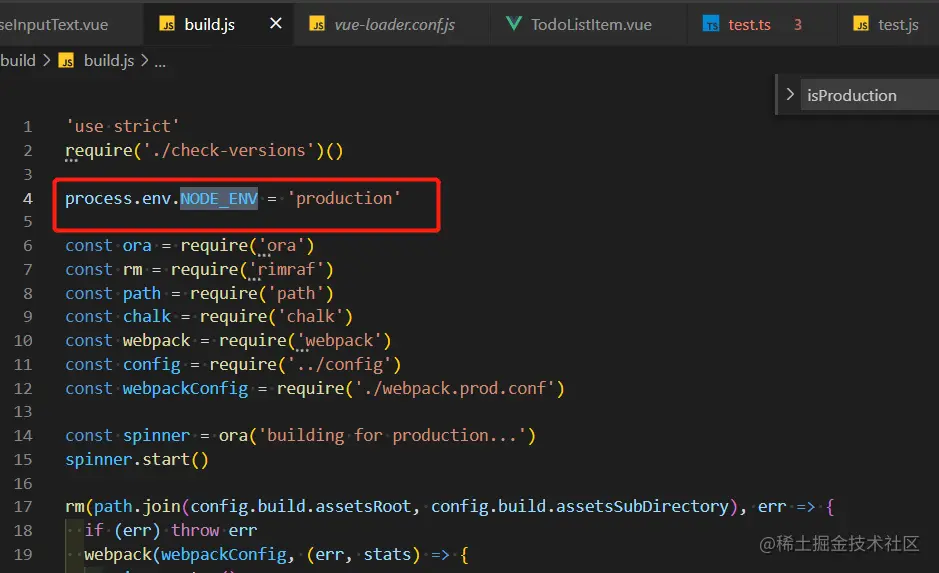Viewport: 939px width, 573px height.
Task: Click the JS icon in the breadcrumb
Action: pos(66,60)
